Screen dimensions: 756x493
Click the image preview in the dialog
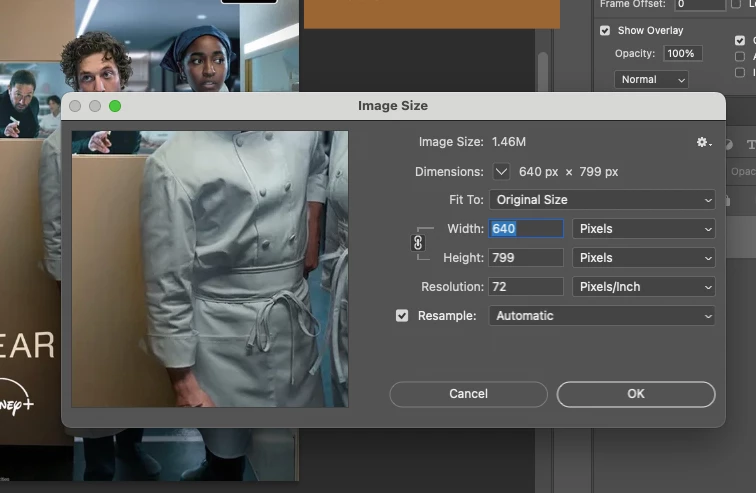click(210, 269)
